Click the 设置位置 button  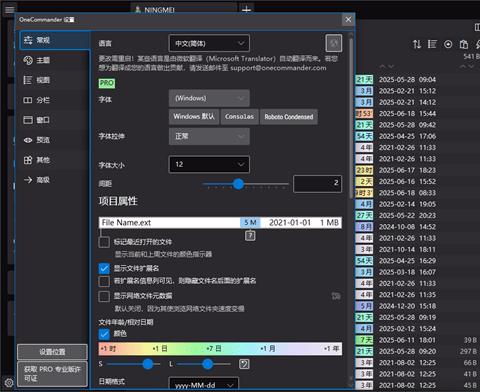coord(52,352)
